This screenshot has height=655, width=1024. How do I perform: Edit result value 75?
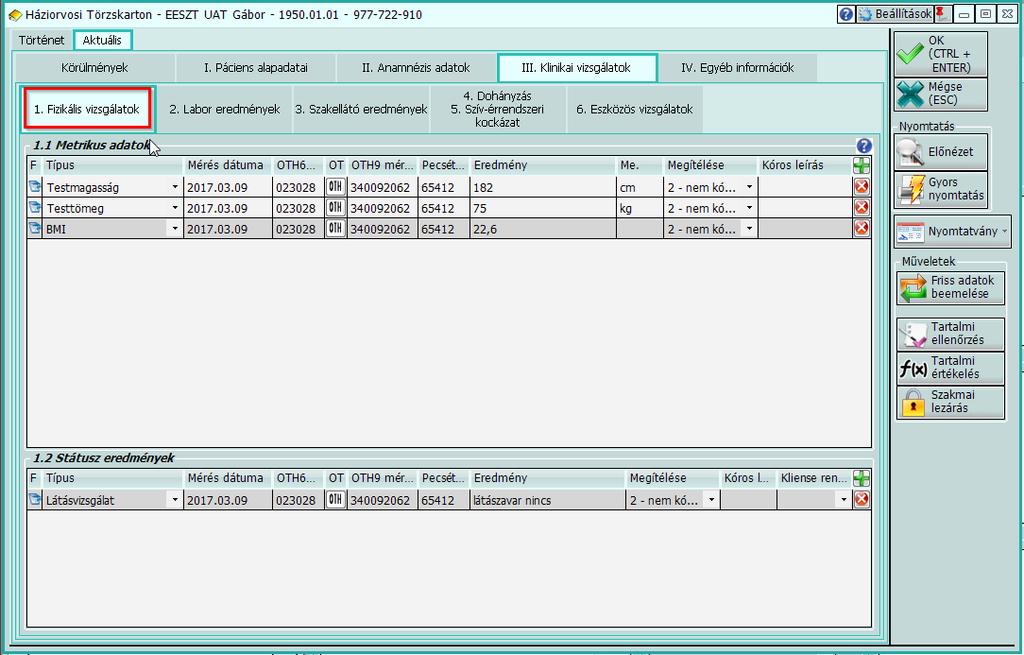coord(543,208)
